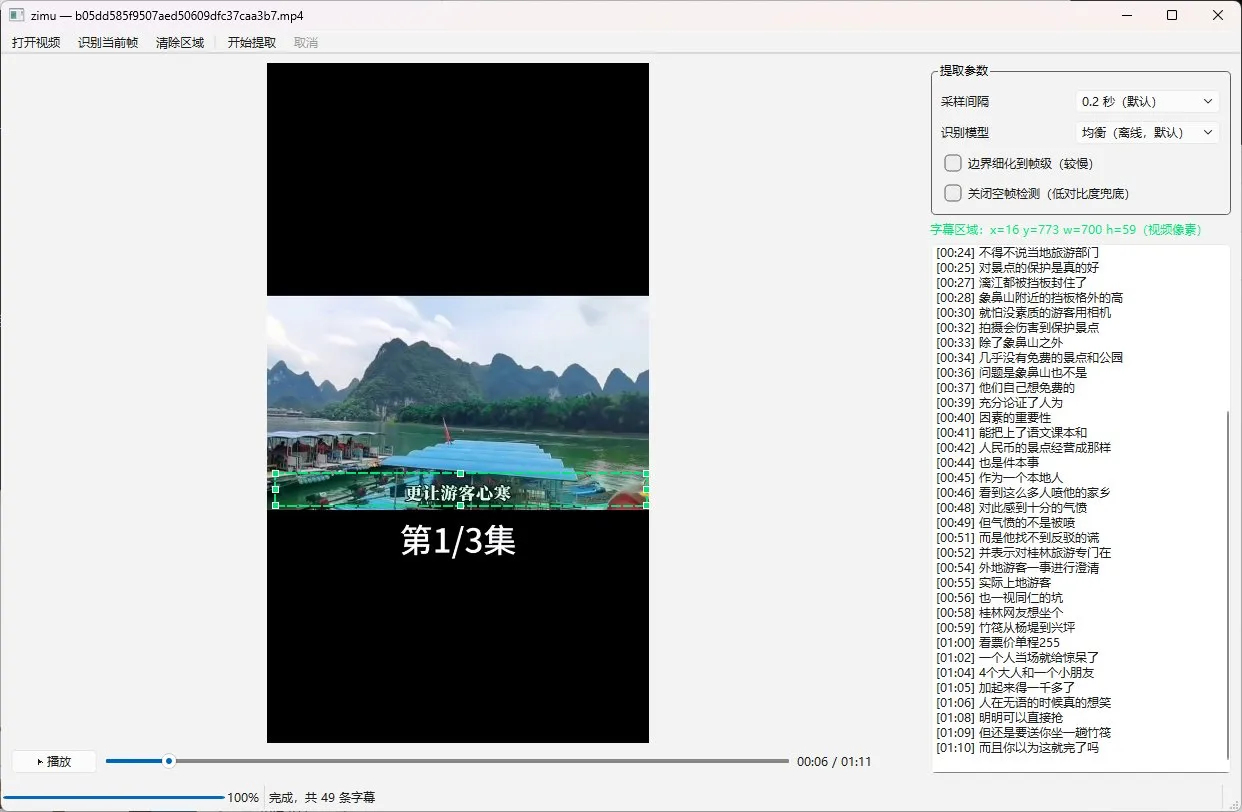The width and height of the screenshot is (1242, 812).
Task: Select subtitle line [00:58] 桂林网友想坐个
Action: pyautogui.click(x=999, y=612)
